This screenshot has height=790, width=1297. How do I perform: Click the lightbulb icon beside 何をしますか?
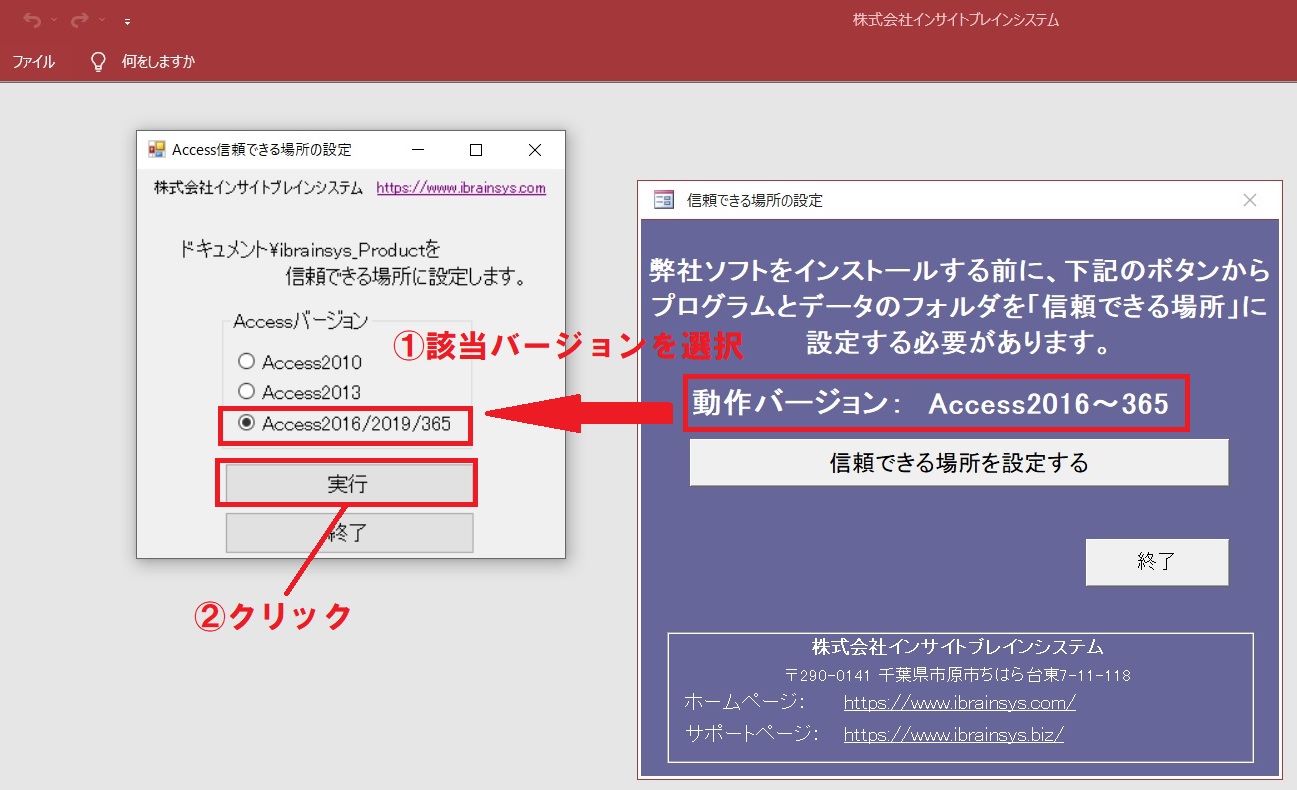pos(98,62)
